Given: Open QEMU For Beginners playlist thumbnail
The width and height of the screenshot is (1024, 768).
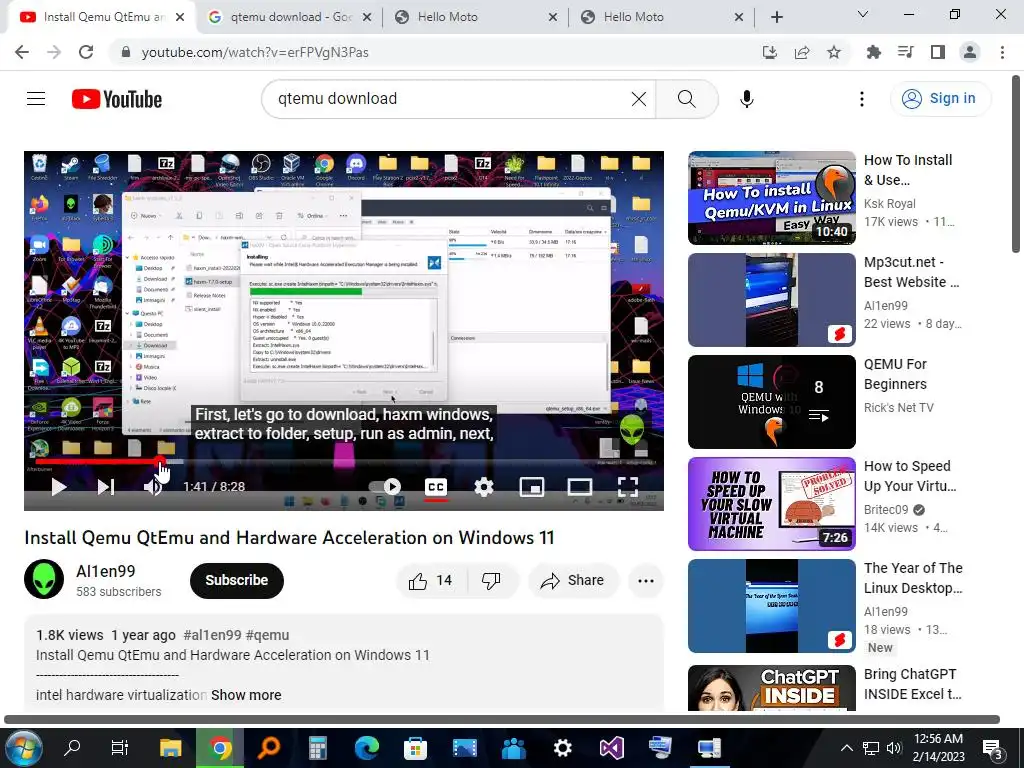Looking at the screenshot, I should (x=771, y=402).
